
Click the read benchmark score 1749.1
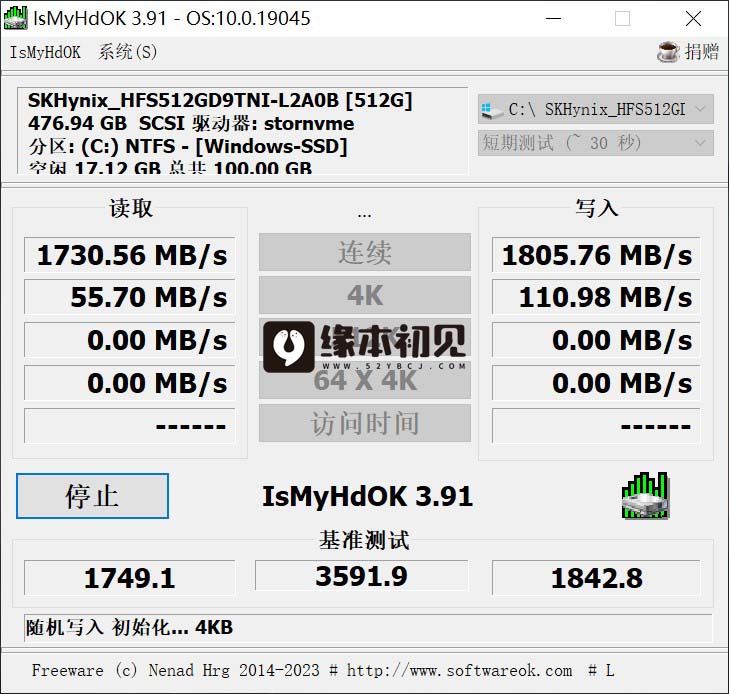(130, 578)
